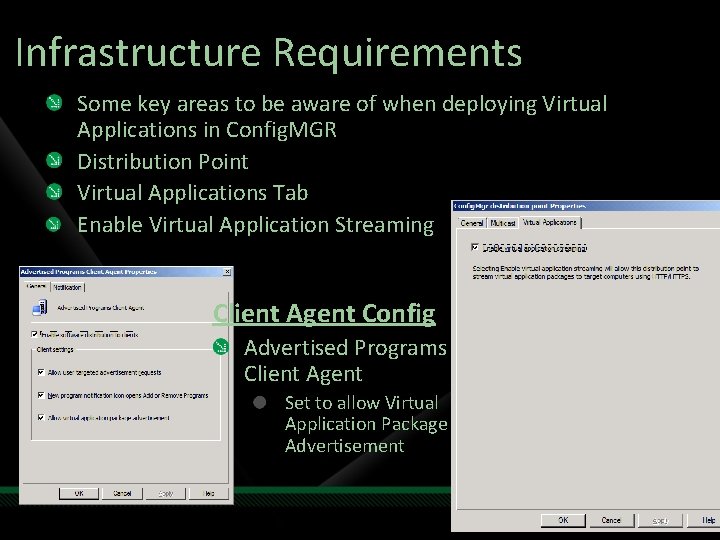Click the gray bullet beside Set to allow Virtual
This screenshot has width=720, height=540.
tap(259, 403)
